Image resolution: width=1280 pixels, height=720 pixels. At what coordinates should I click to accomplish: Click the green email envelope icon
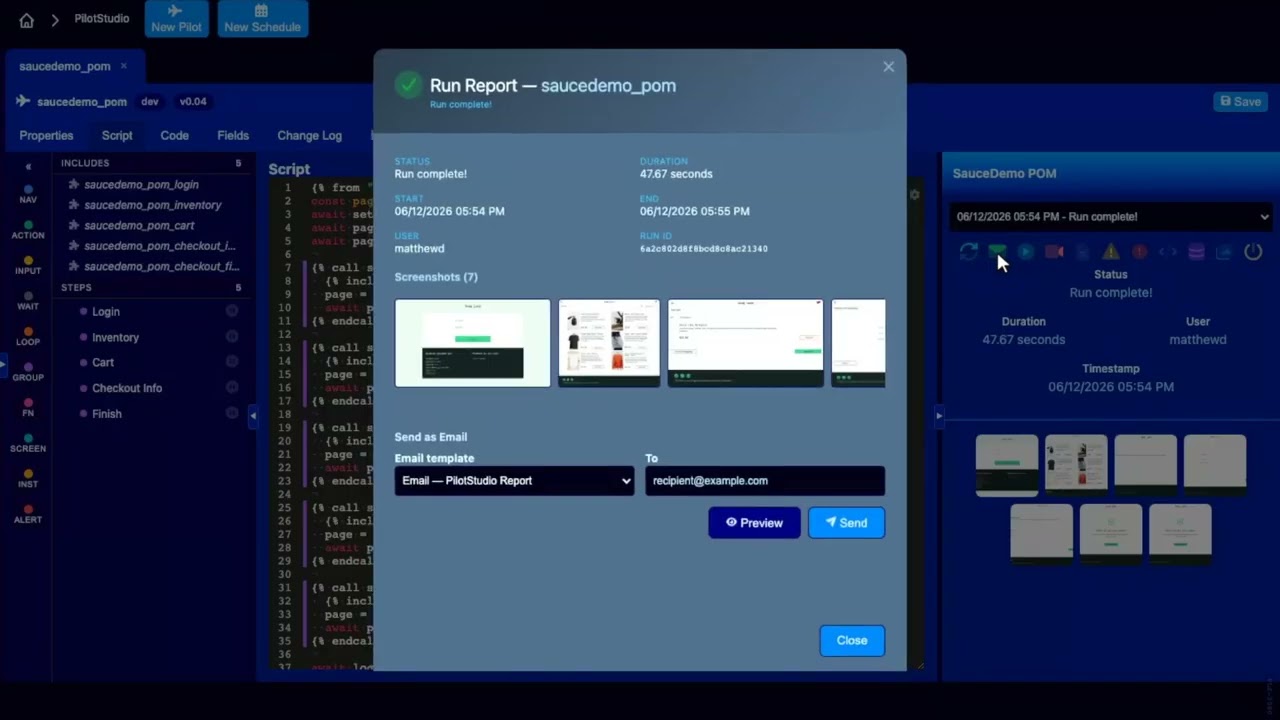click(x=997, y=252)
